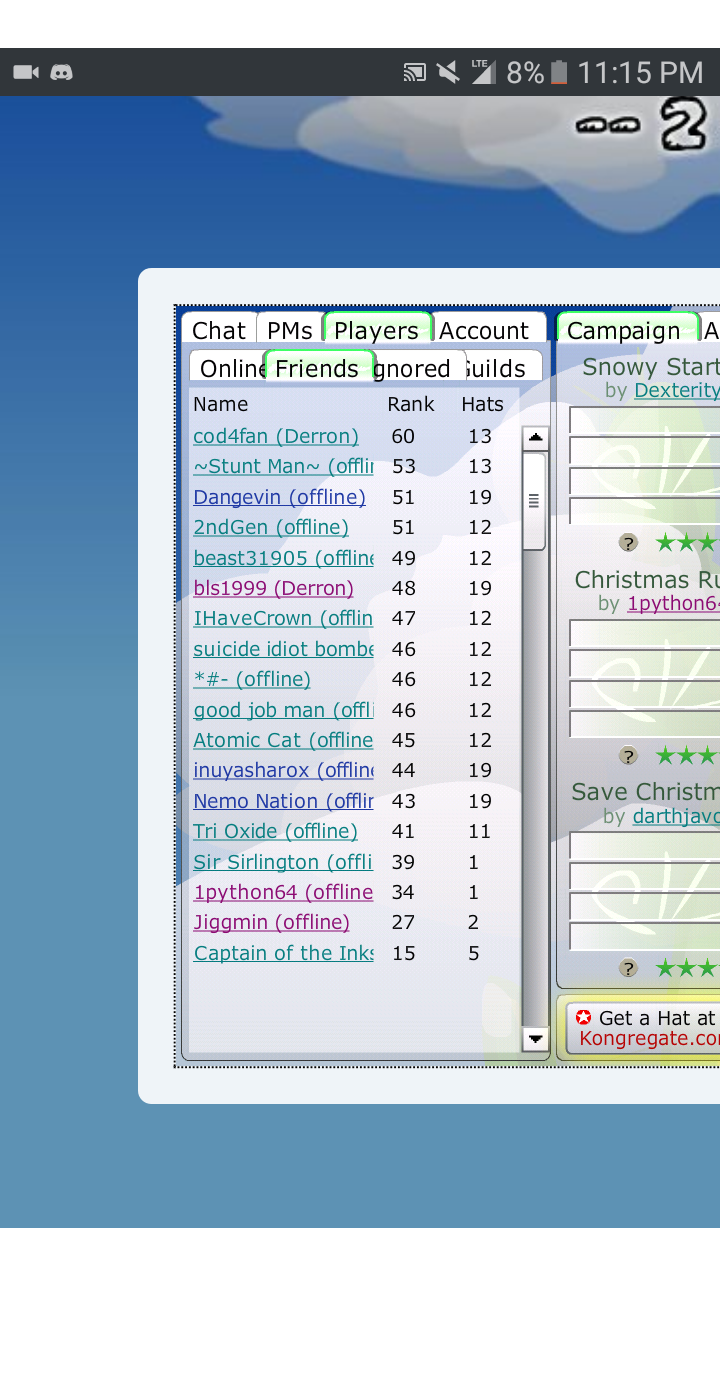
Task: Tap the muted sound status icon
Action: 449,72
